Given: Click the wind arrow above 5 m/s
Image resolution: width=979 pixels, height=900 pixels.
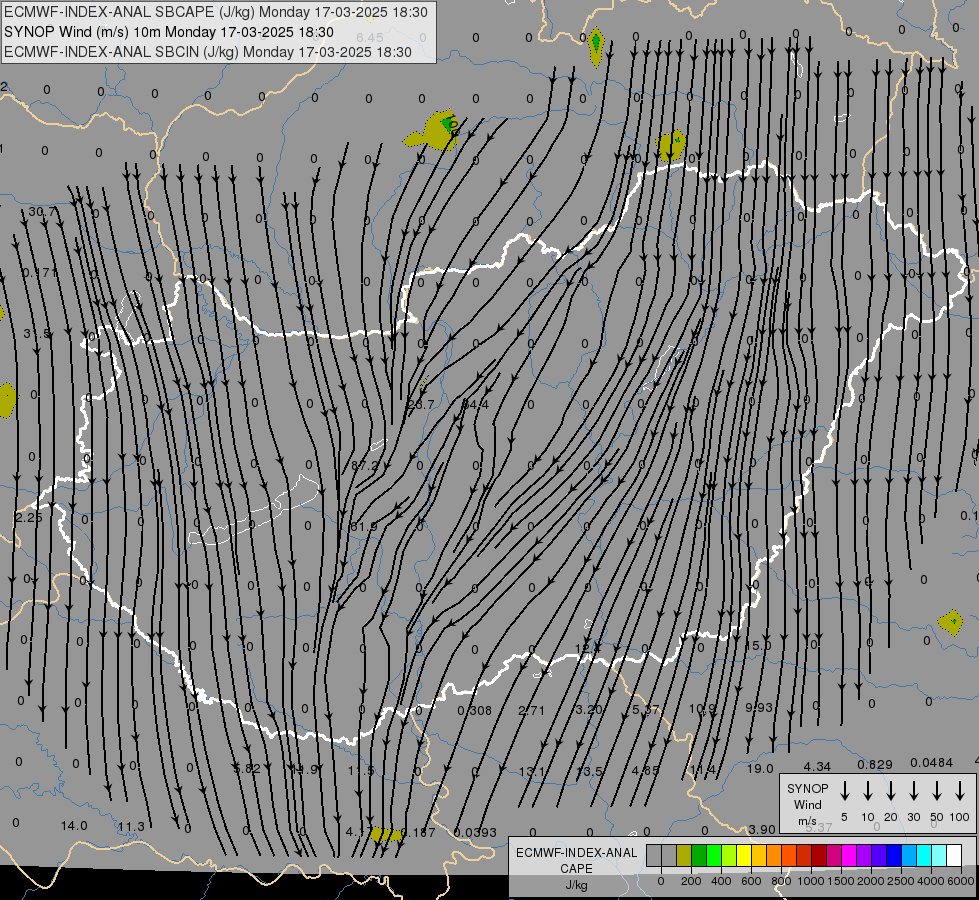Looking at the screenshot, I should (x=844, y=791).
